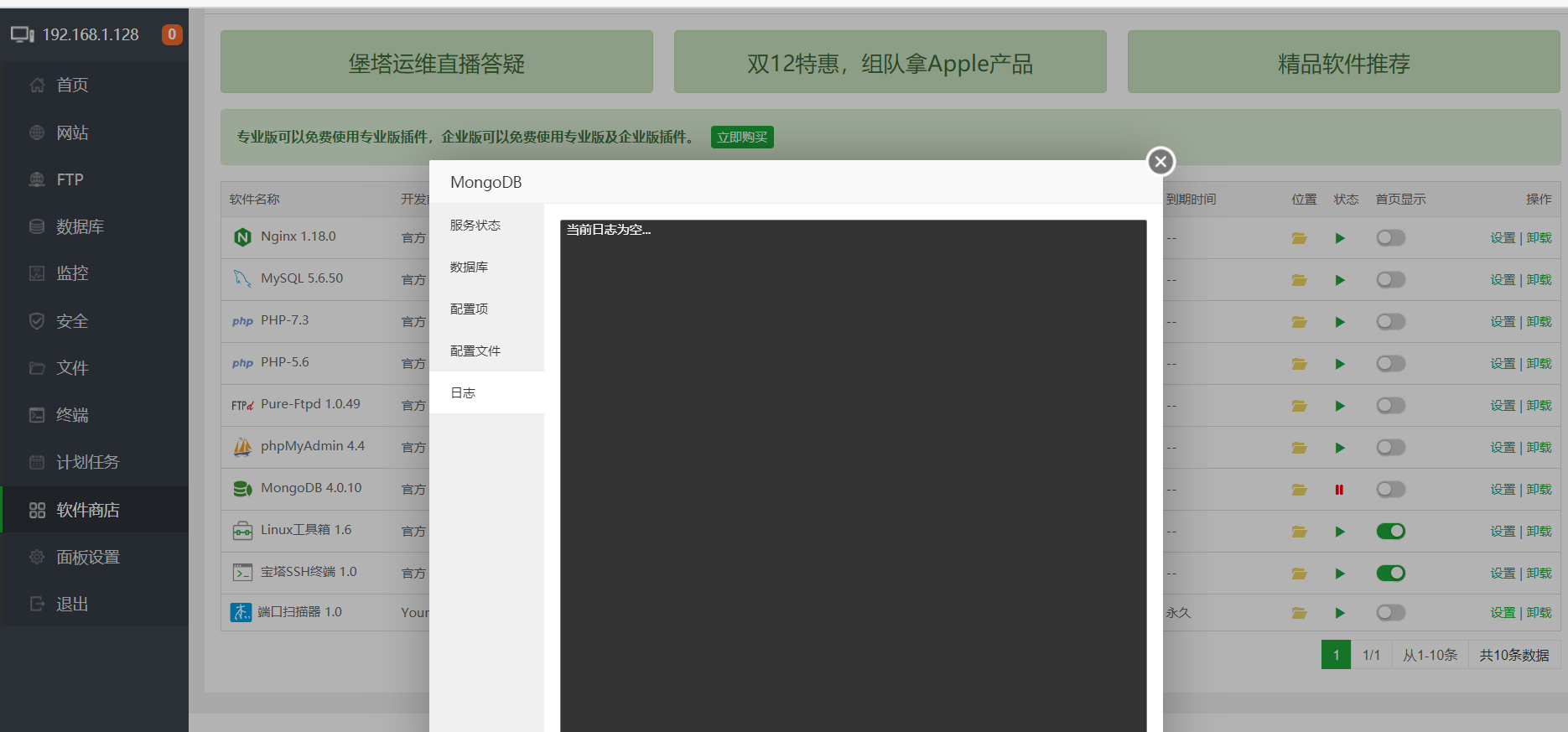Open the 端口扫描器 row folder icon
The height and width of the screenshot is (732, 1568).
[1300, 613]
